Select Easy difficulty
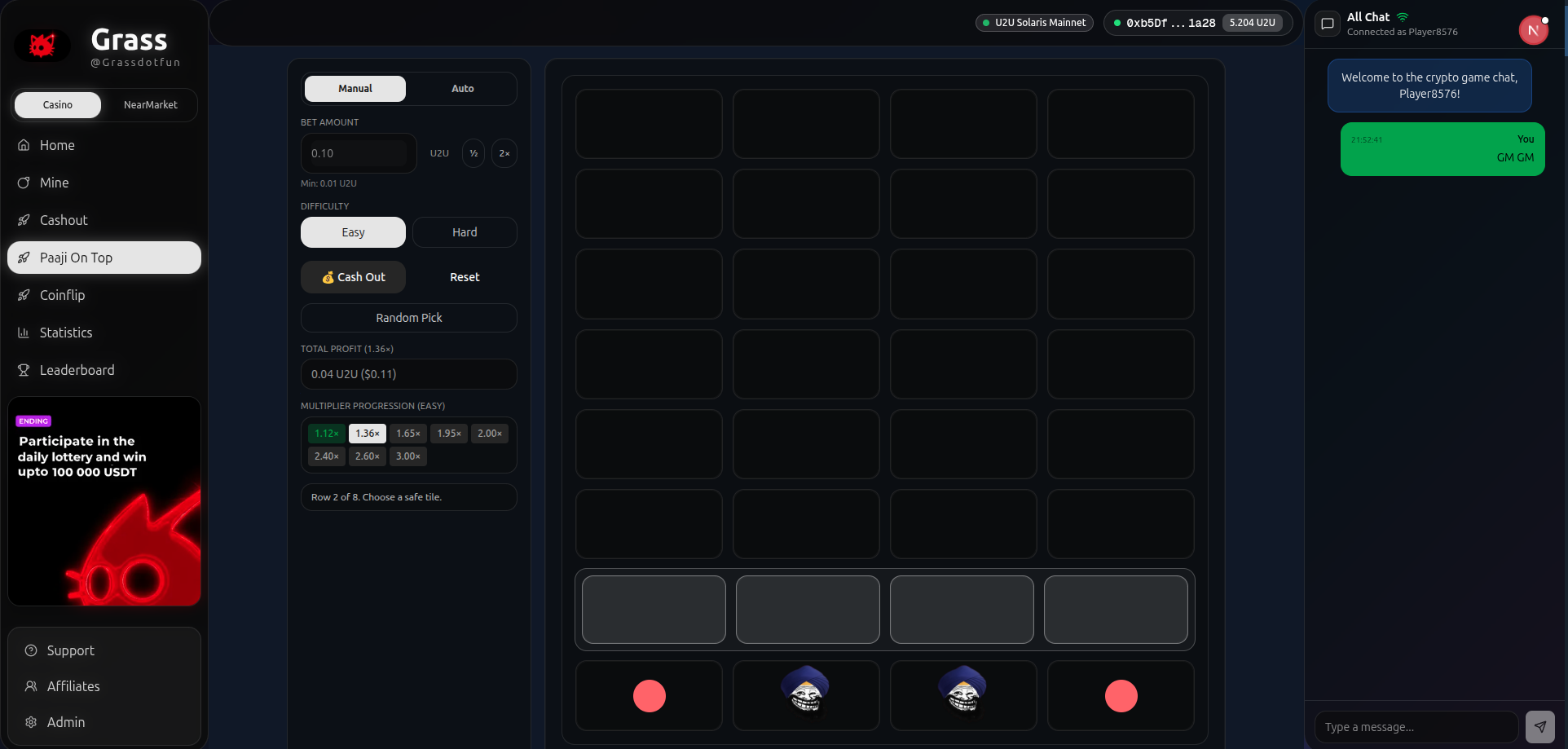 tap(353, 232)
